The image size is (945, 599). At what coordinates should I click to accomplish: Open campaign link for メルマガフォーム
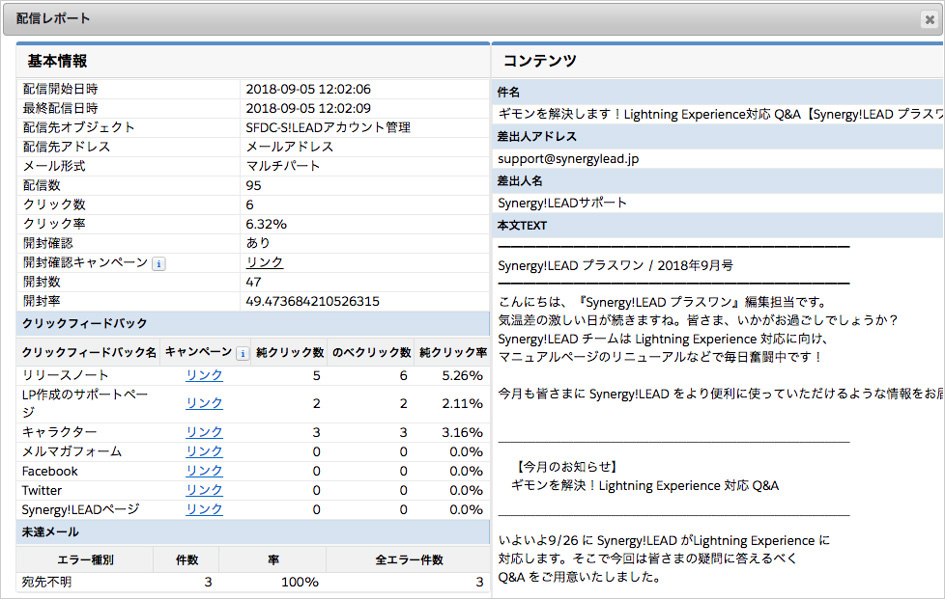204,451
